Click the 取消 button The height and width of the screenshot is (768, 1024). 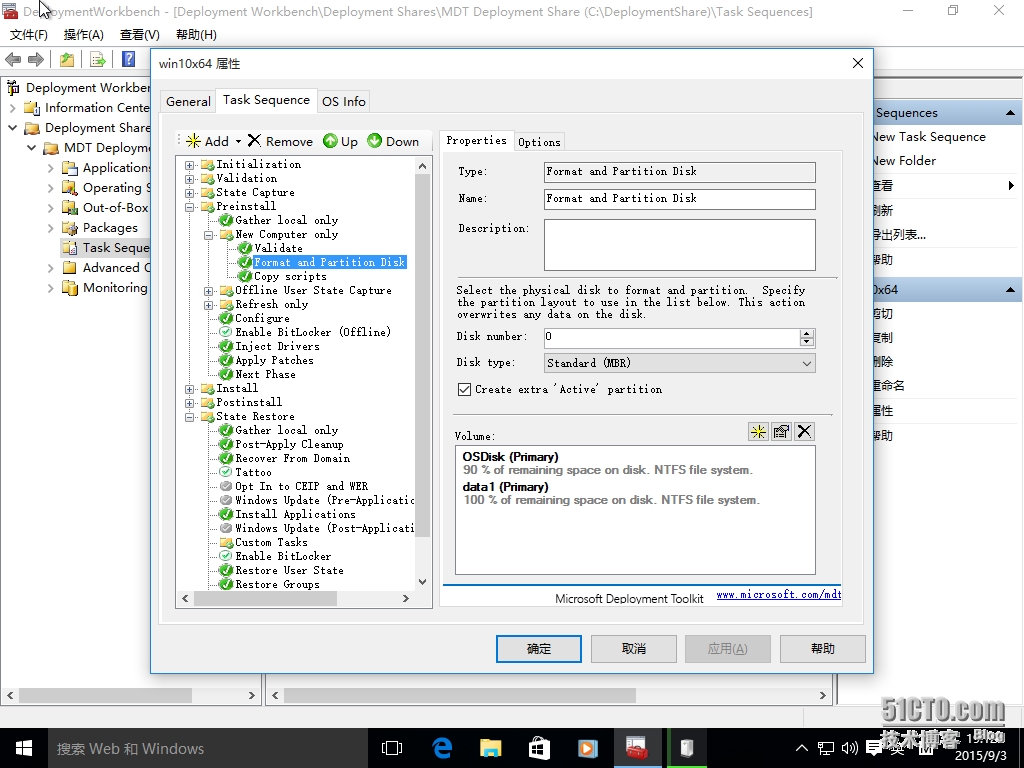click(633, 648)
